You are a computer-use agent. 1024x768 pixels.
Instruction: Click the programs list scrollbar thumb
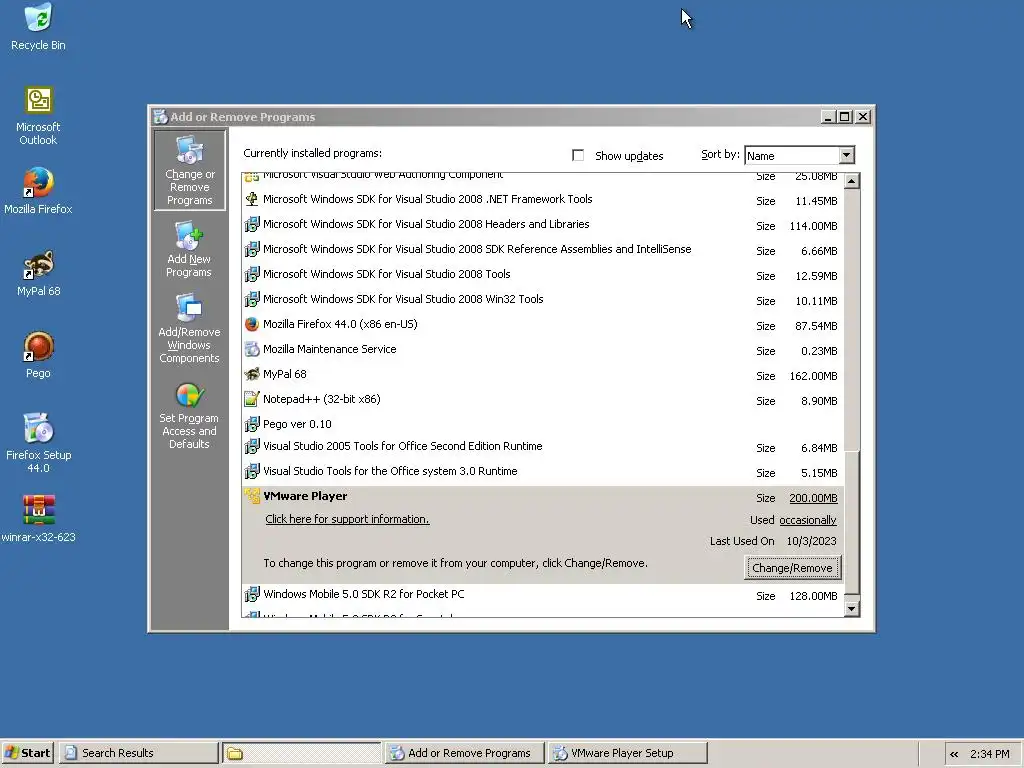click(x=852, y=522)
